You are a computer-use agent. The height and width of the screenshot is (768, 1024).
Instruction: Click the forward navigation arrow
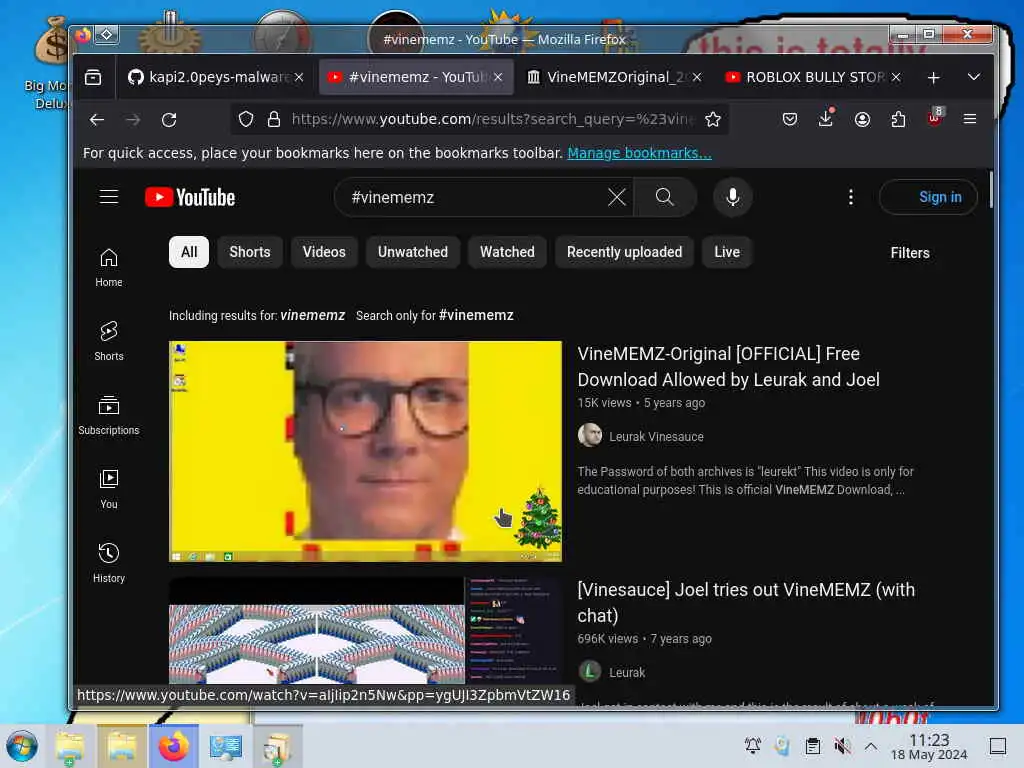pyautogui.click(x=133, y=120)
